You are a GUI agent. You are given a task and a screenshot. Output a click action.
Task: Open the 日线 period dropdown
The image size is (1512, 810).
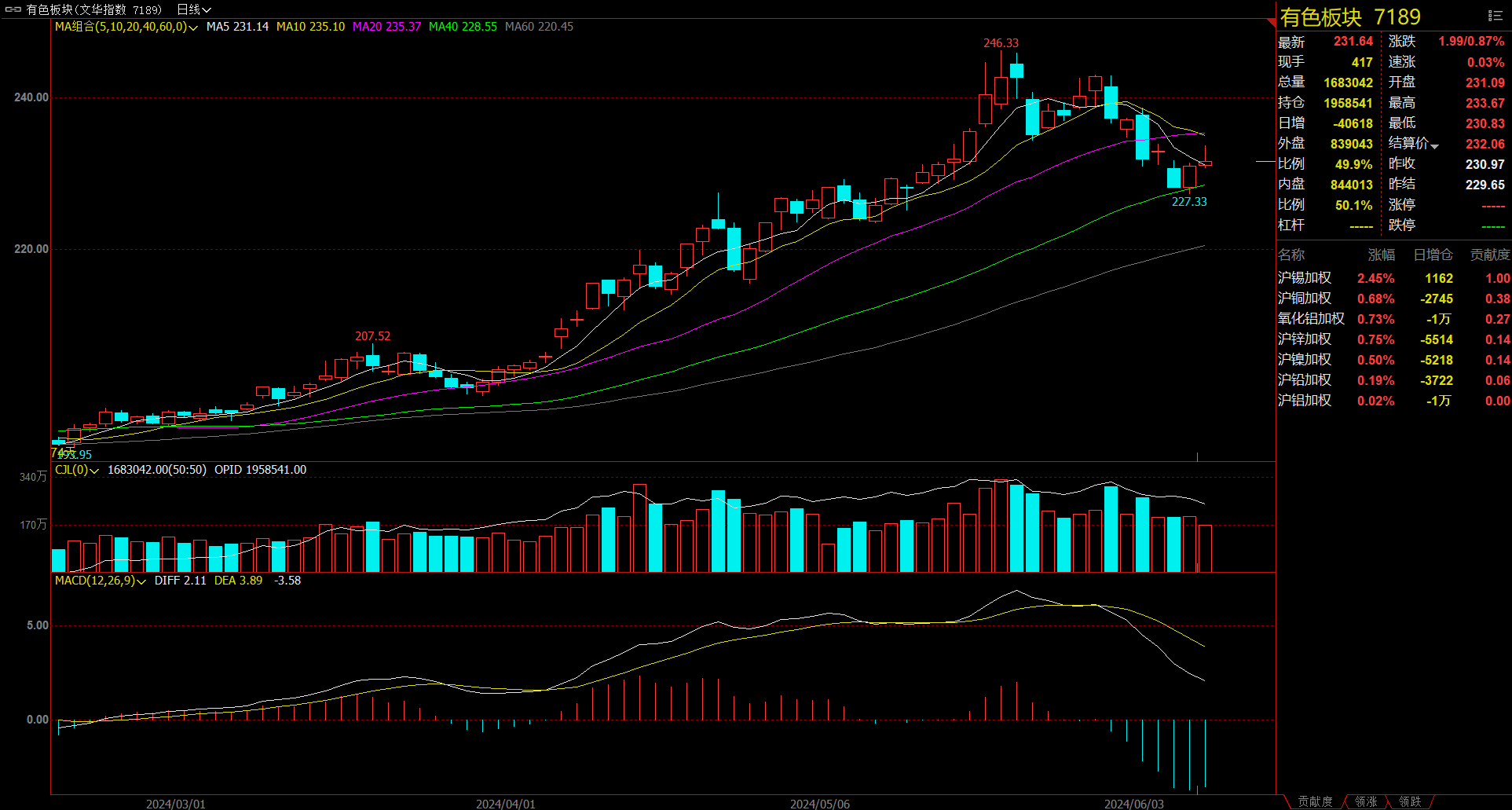tap(194, 9)
